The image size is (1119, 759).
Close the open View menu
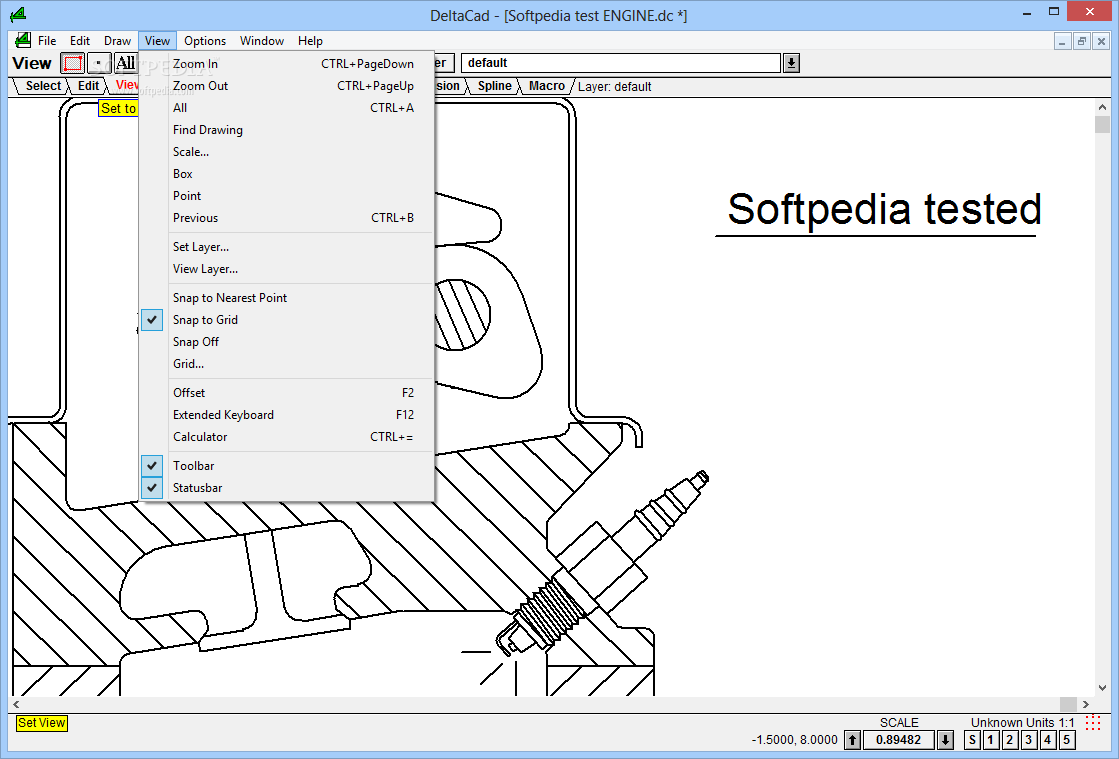tap(157, 41)
